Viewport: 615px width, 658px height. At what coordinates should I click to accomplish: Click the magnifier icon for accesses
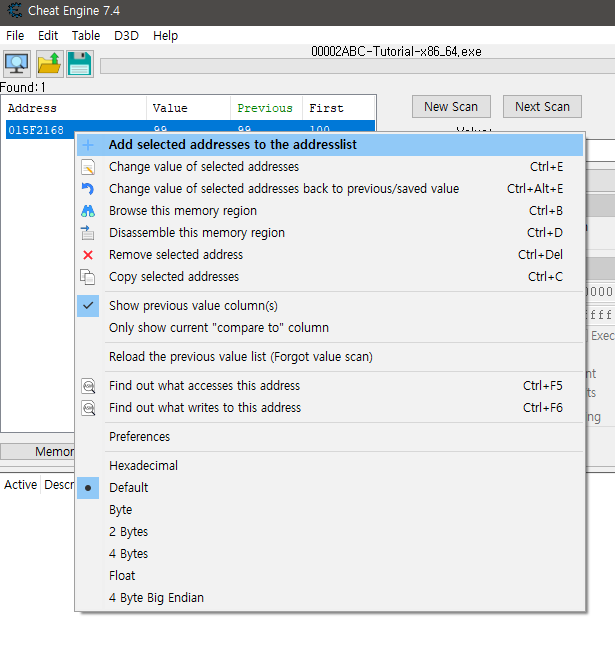pos(88,386)
